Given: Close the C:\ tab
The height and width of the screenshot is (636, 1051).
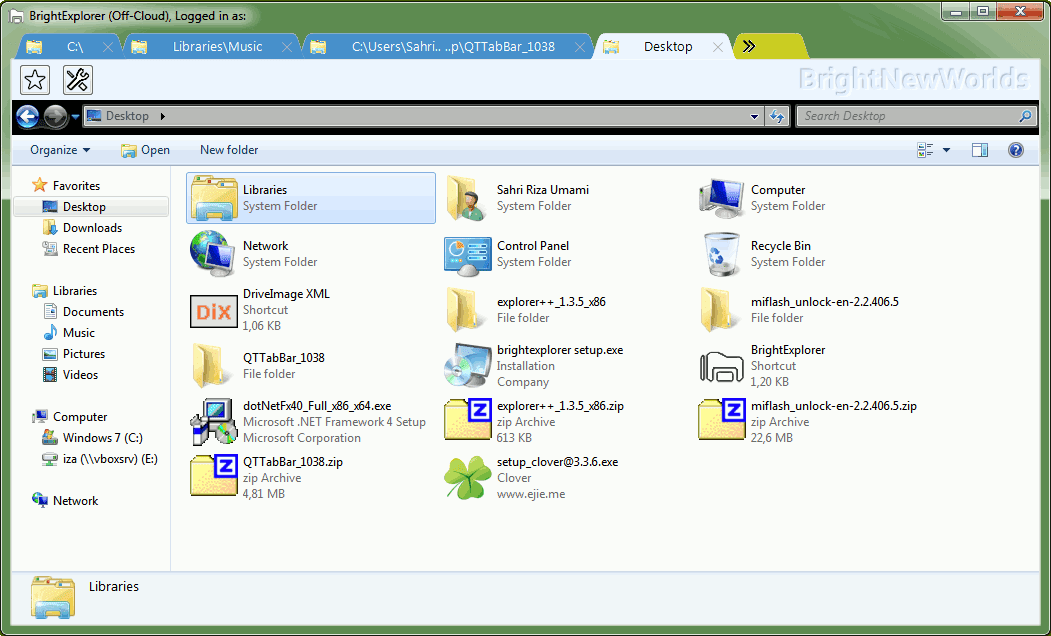Looking at the screenshot, I should [x=108, y=47].
